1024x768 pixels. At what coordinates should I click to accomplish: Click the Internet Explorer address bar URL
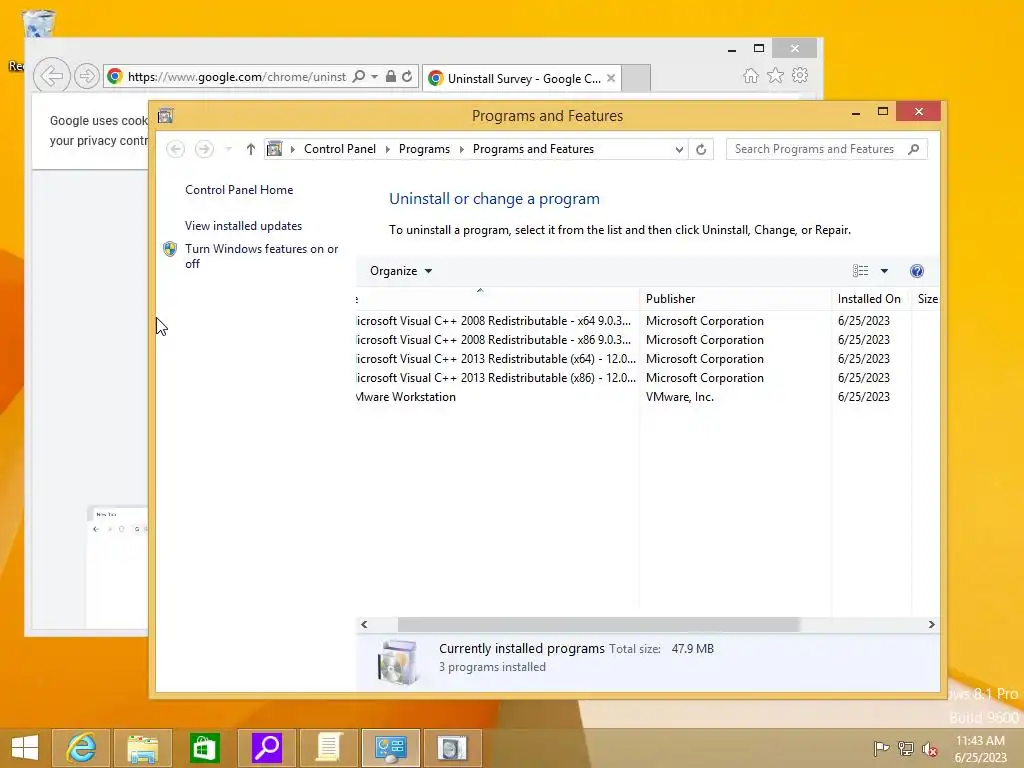pyautogui.click(x=236, y=76)
